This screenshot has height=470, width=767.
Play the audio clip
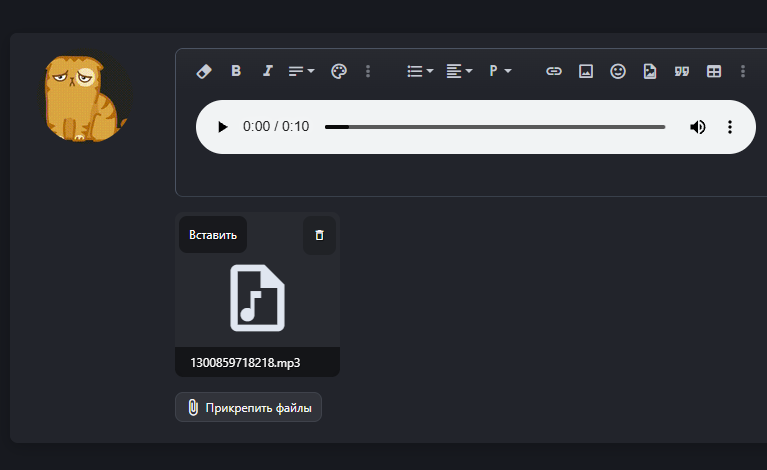[x=223, y=127]
